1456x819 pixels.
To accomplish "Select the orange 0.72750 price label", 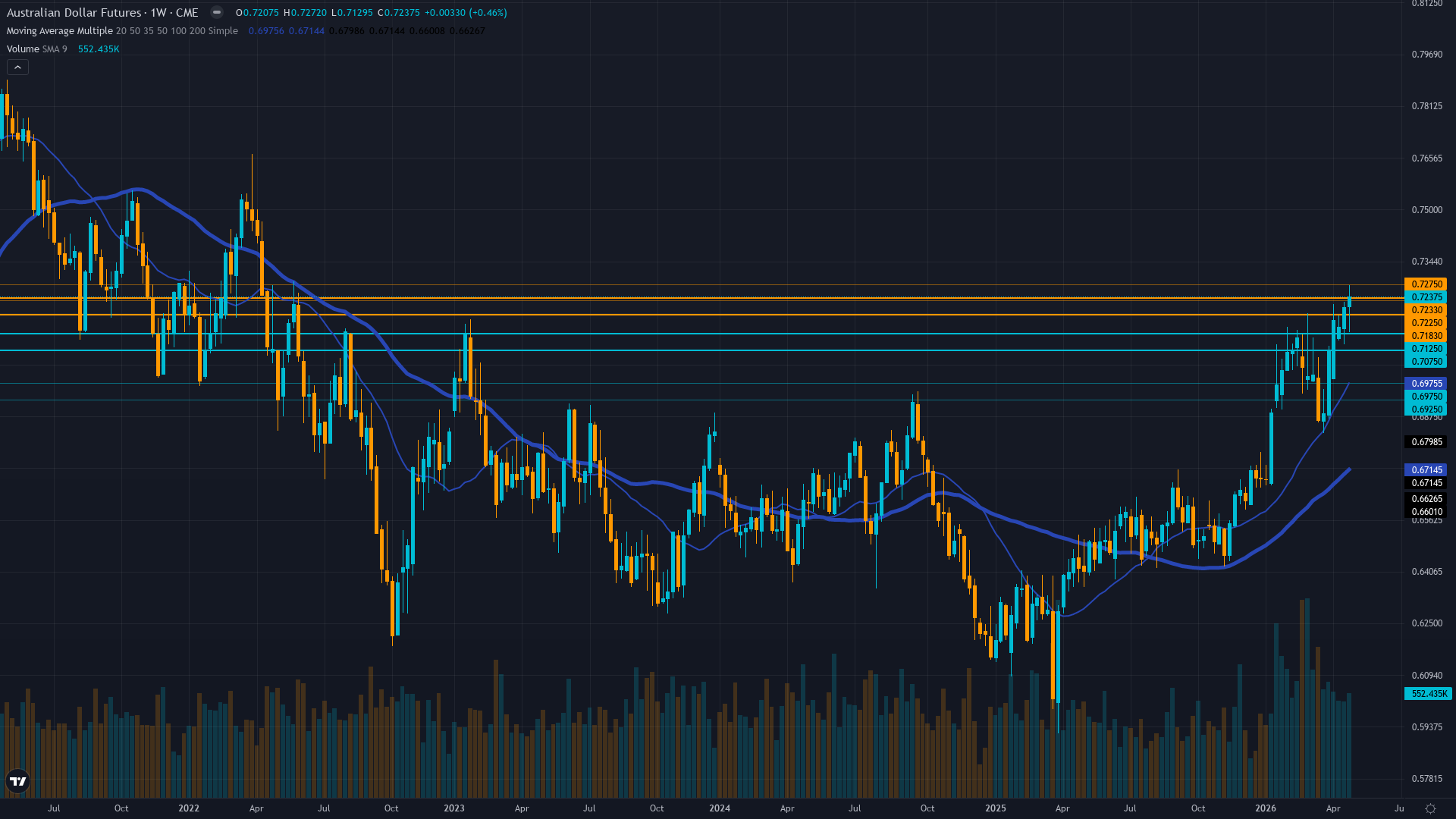I will coord(1426,284).
